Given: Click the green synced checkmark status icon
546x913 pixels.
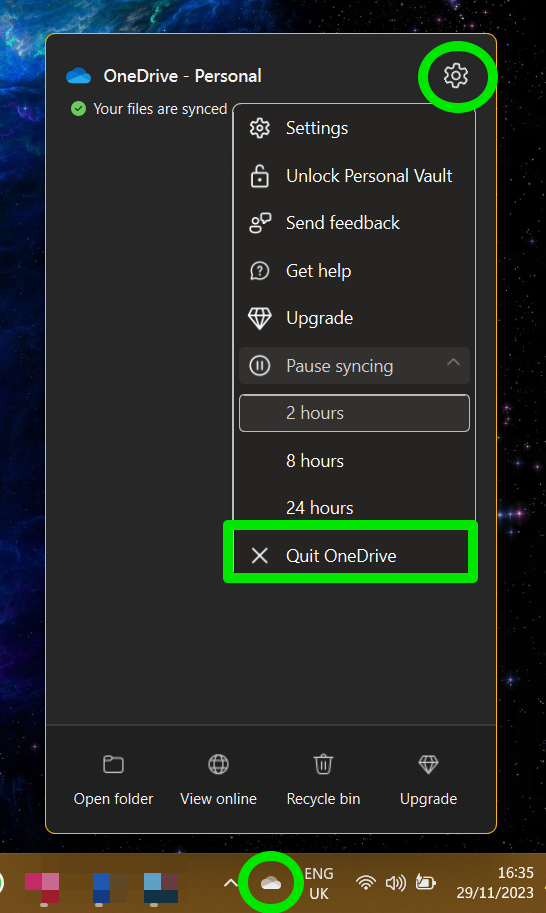Looking at the screenshot, I should point(78,109).
